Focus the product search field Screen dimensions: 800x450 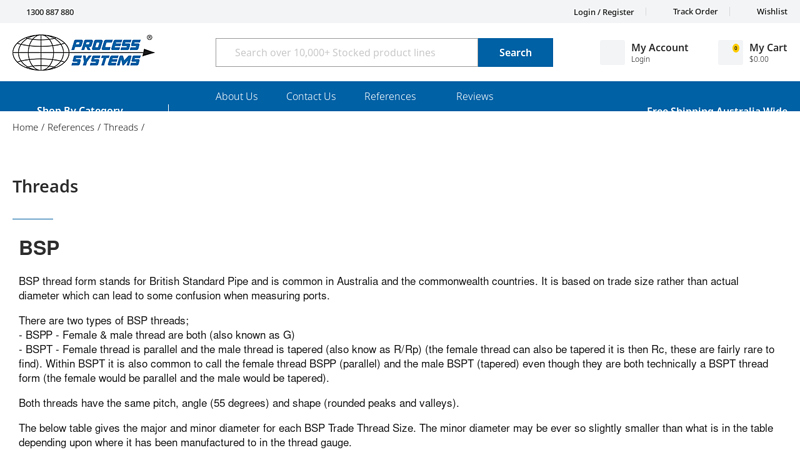tap(346, 53)
